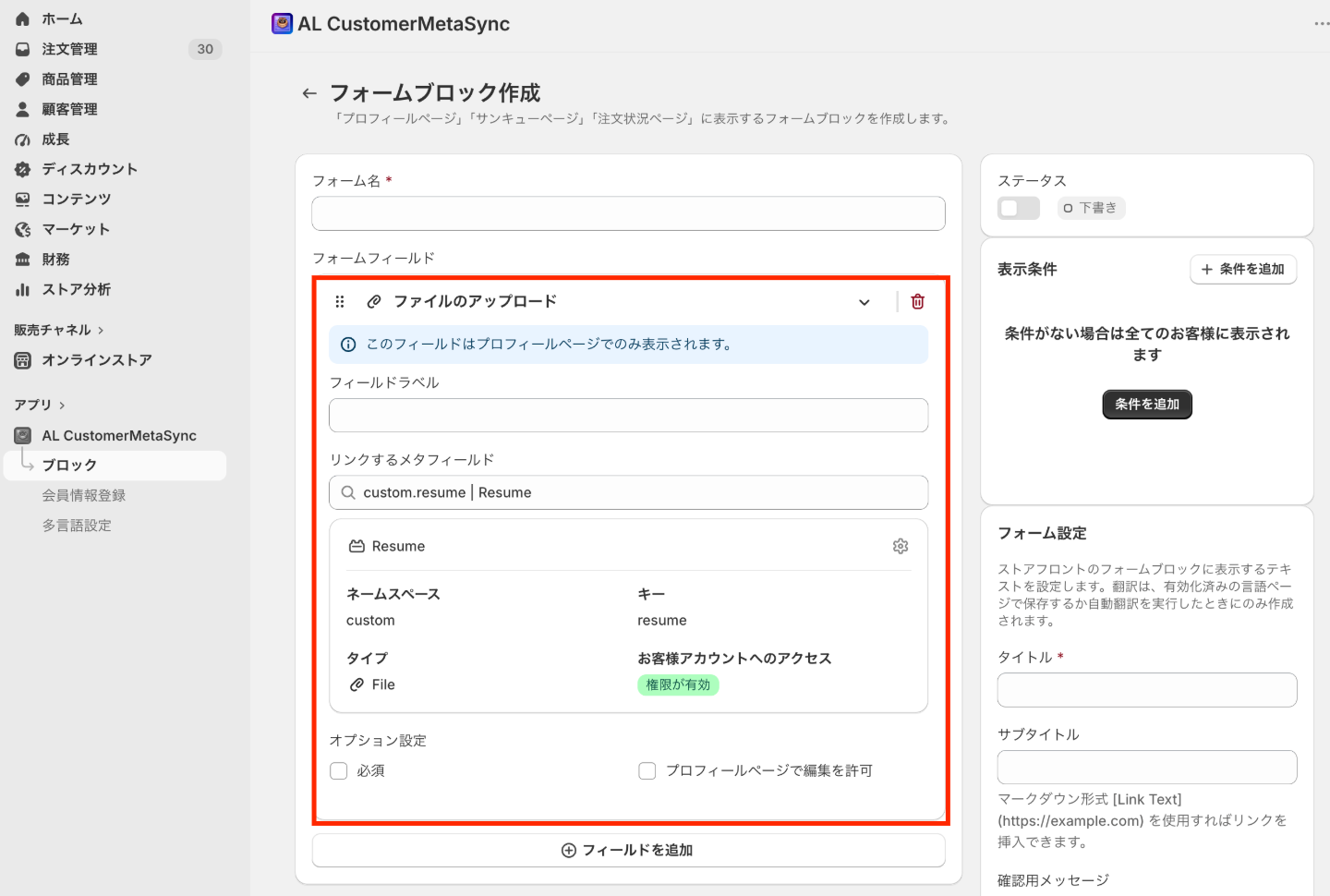
Task: Open the 多言語設定 menu item
Action: click(x=77, y=526)
